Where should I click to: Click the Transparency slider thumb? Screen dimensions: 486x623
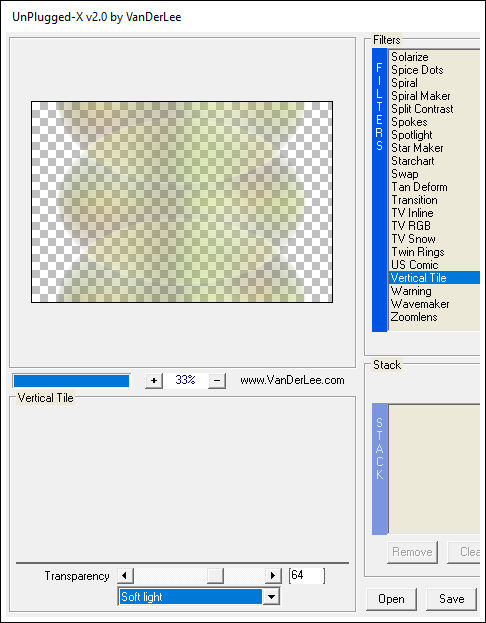(x=215, y=575)
